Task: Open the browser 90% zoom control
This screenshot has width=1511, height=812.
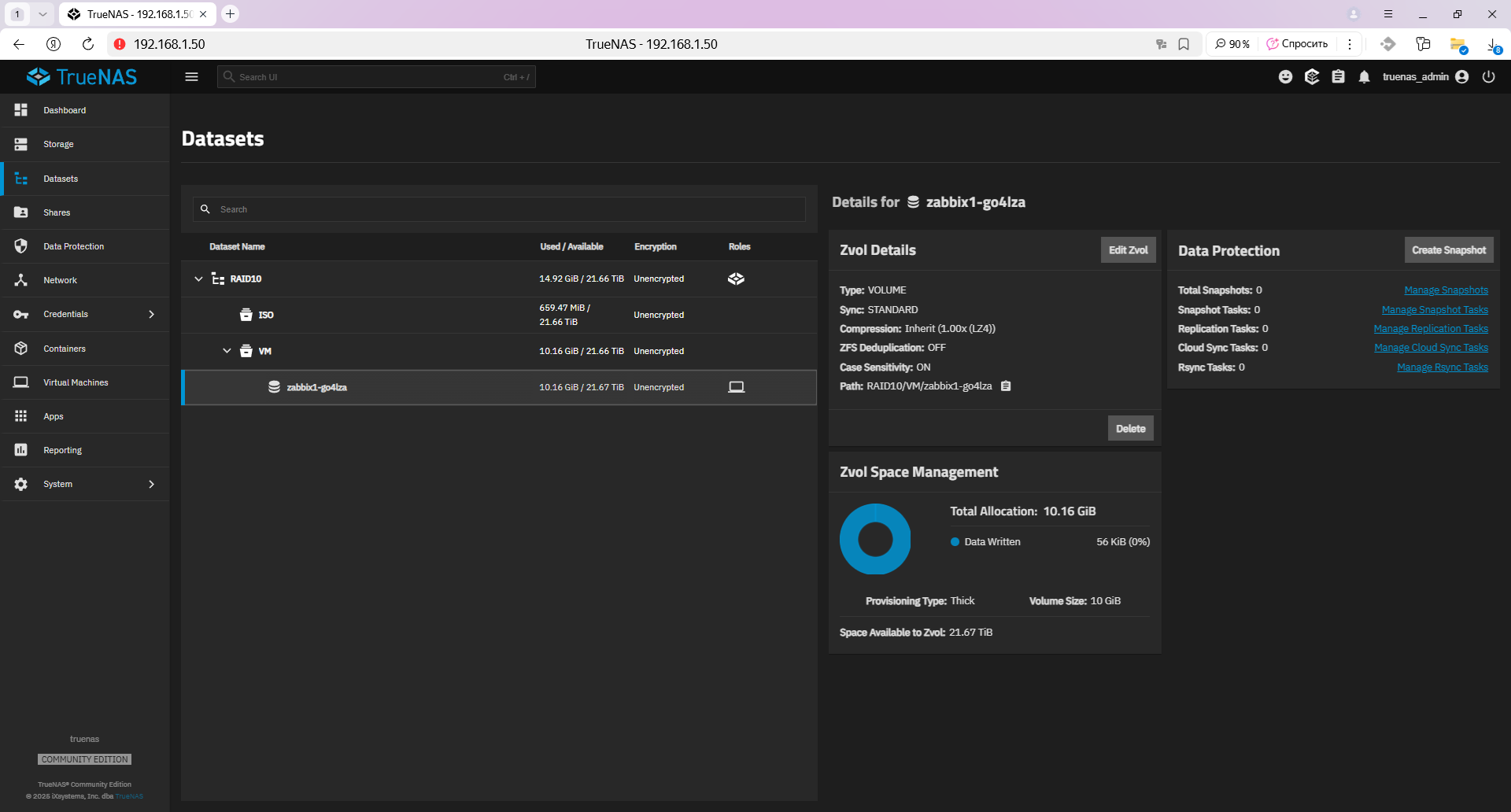Action: (1232, 44)
